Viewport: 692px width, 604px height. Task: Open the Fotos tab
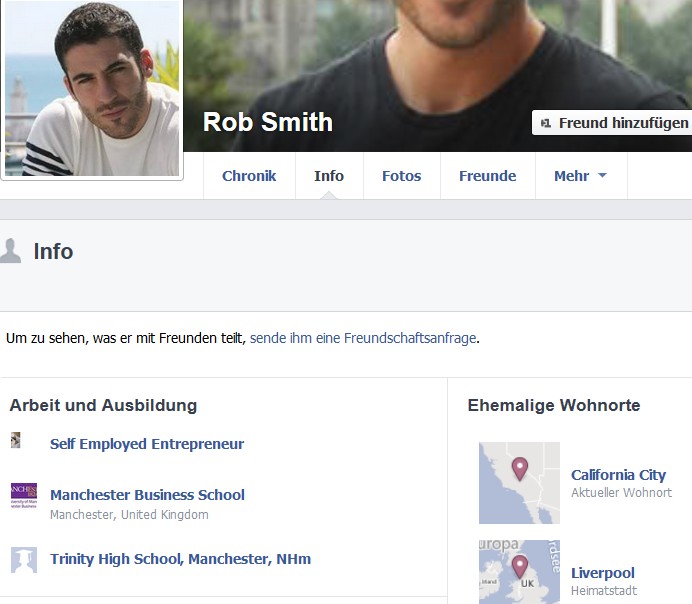coord(401,176)
